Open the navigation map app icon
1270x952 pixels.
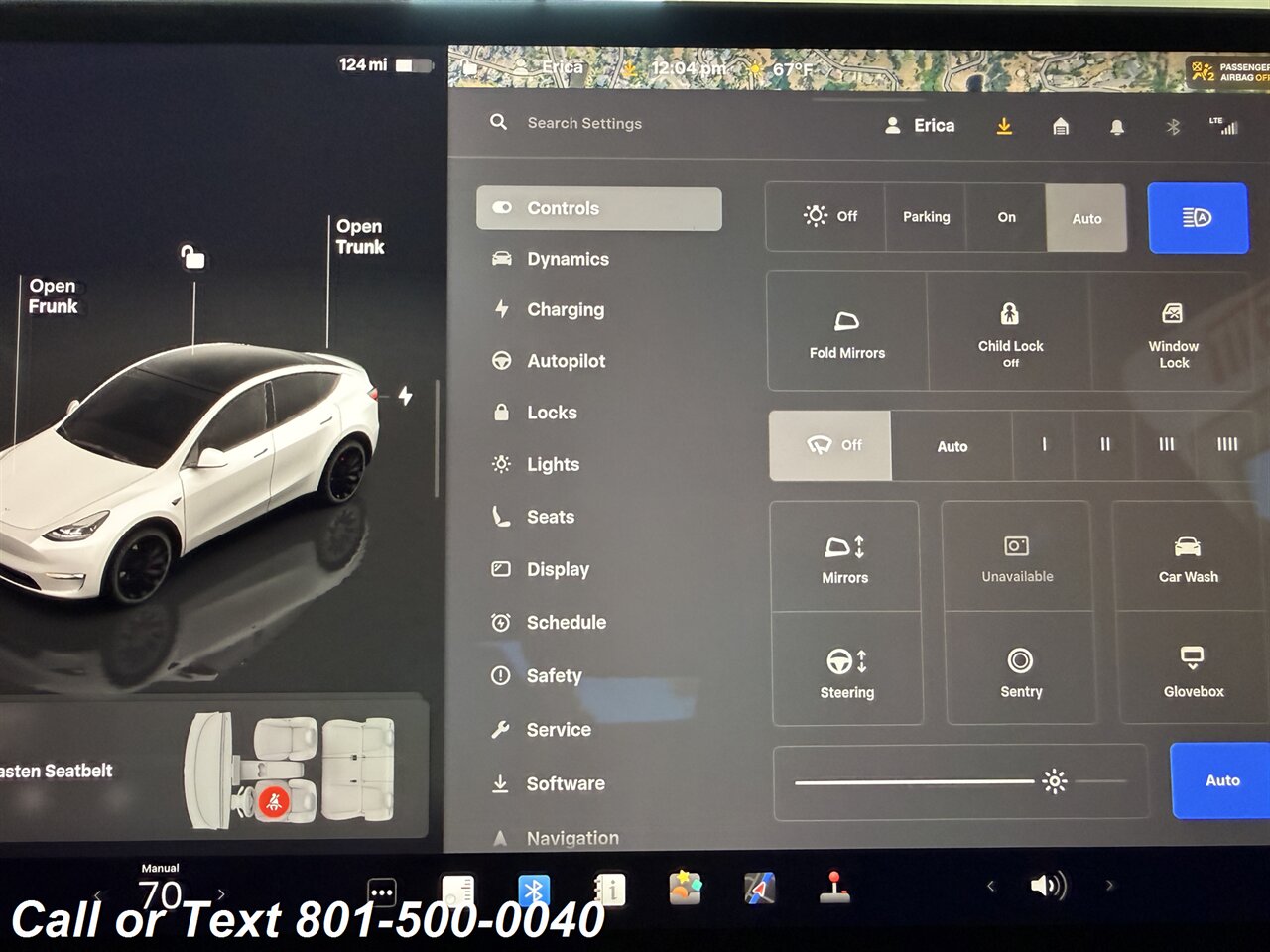(x=760, y=888)
